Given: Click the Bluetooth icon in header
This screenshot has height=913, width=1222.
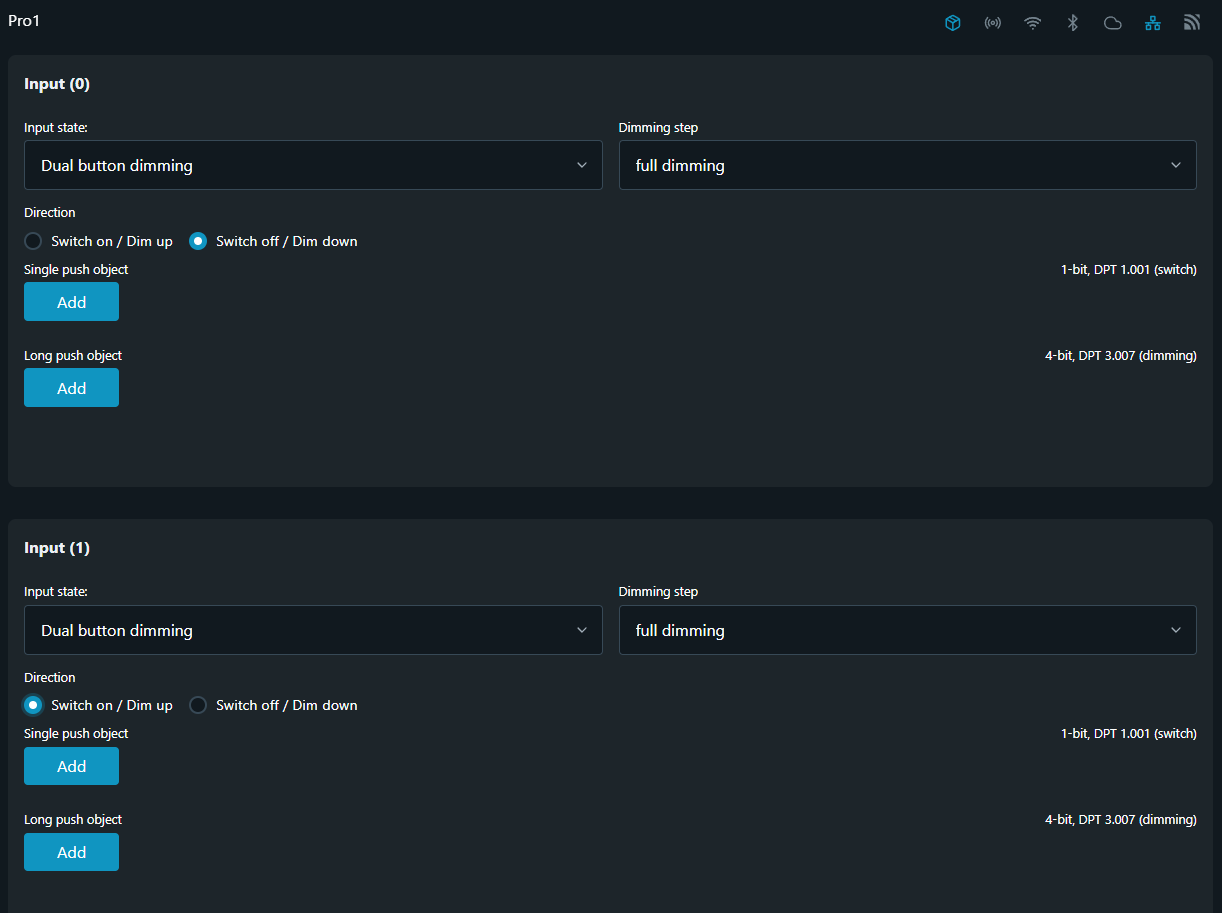Looking at the screenshot, I should pos(1072,23).
